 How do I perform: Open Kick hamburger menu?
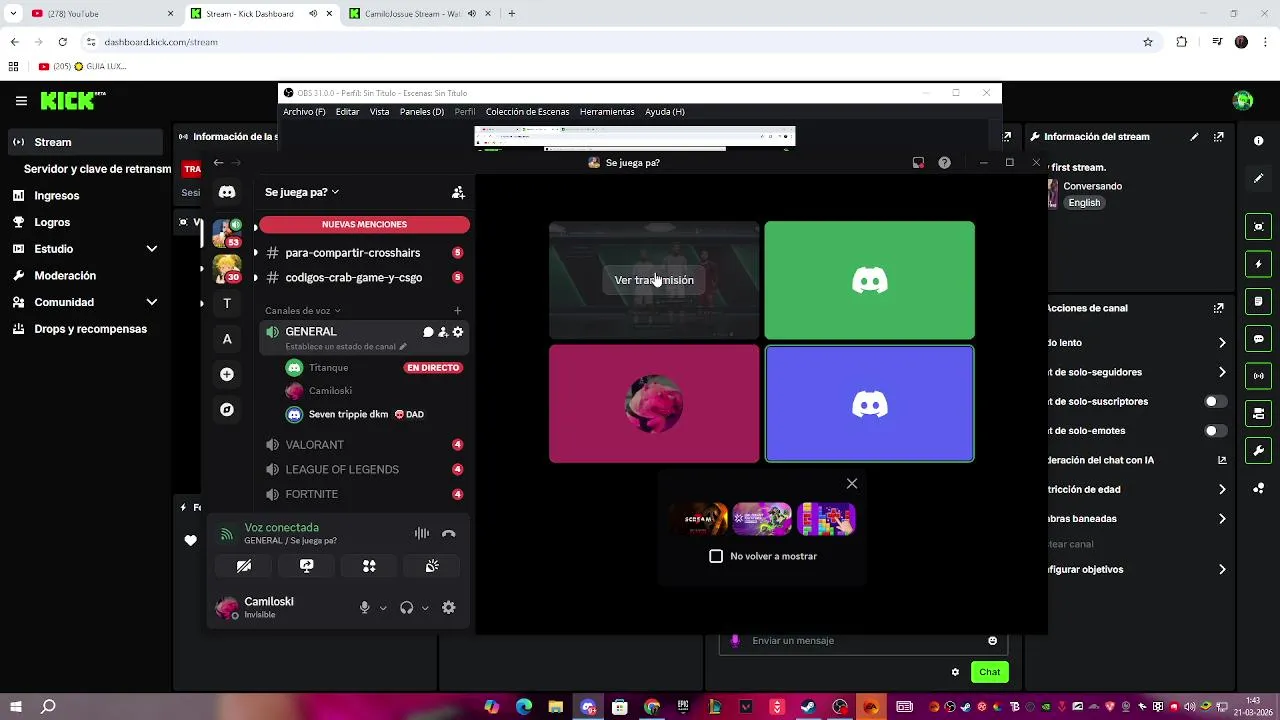pos(21,101)
